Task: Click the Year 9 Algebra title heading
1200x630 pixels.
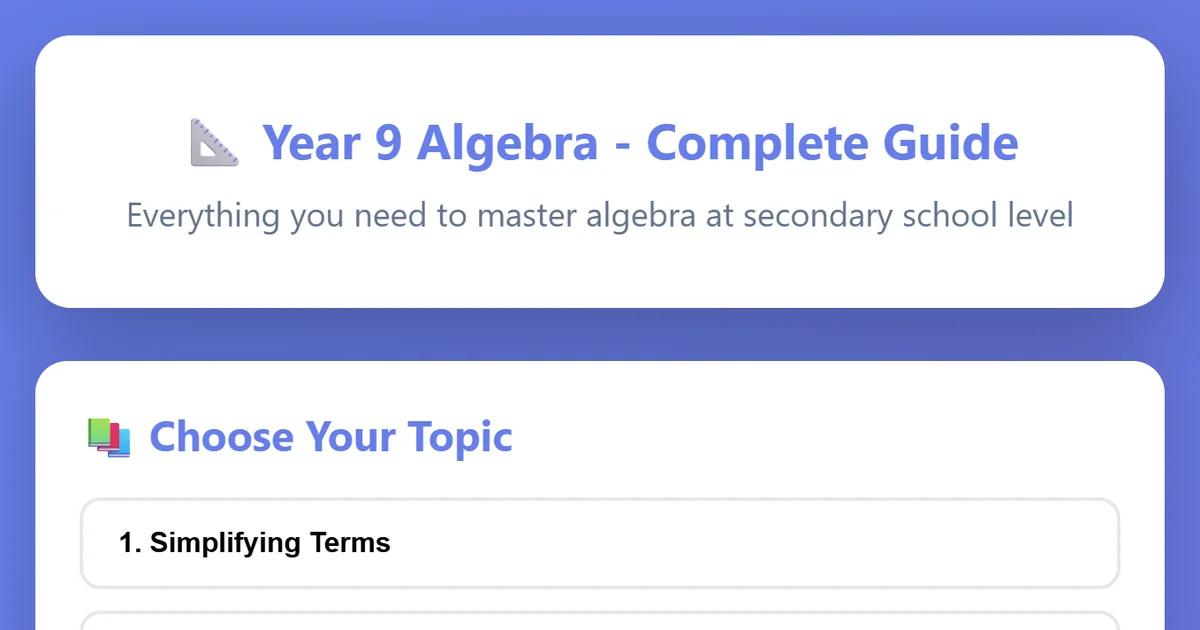Action: coord(640,143)
